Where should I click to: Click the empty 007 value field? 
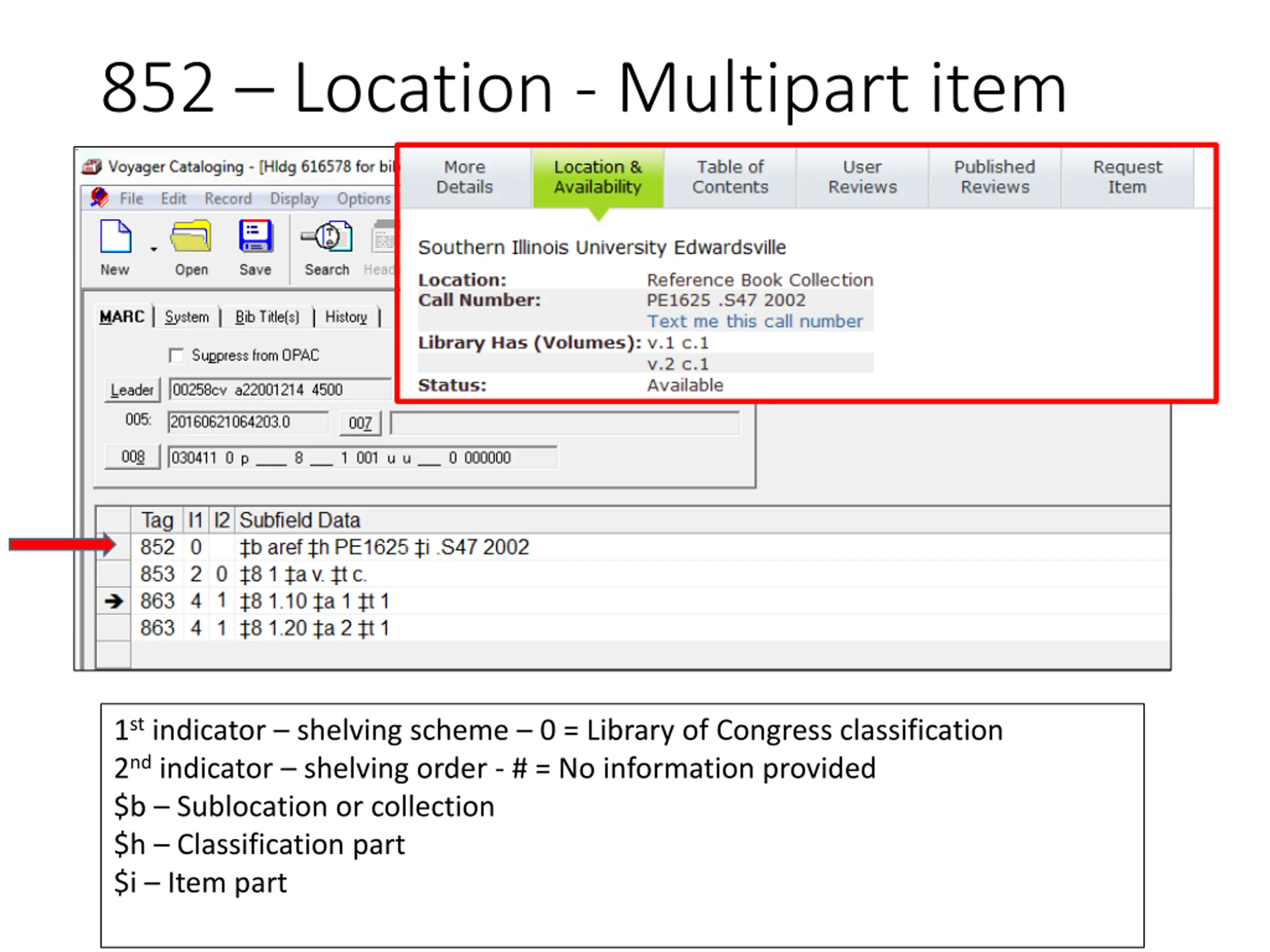[565, 423]
